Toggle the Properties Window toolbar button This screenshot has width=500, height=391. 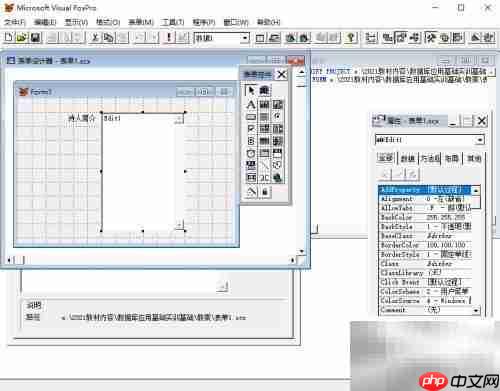(401, 38)
